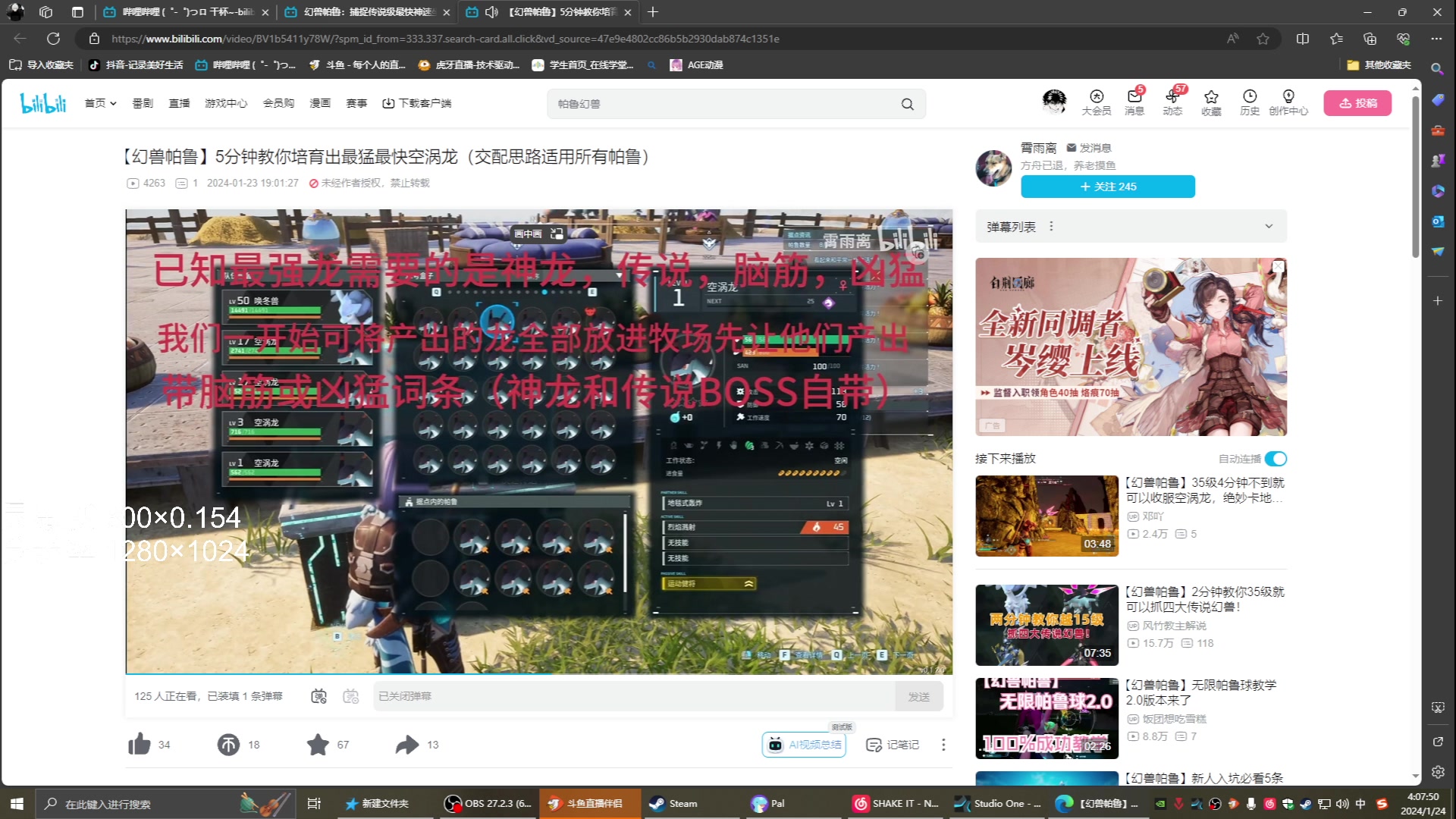Click 下载客户端 link
The height and width of the screenshot is (819, 1456).
click(x=416, y=103)
